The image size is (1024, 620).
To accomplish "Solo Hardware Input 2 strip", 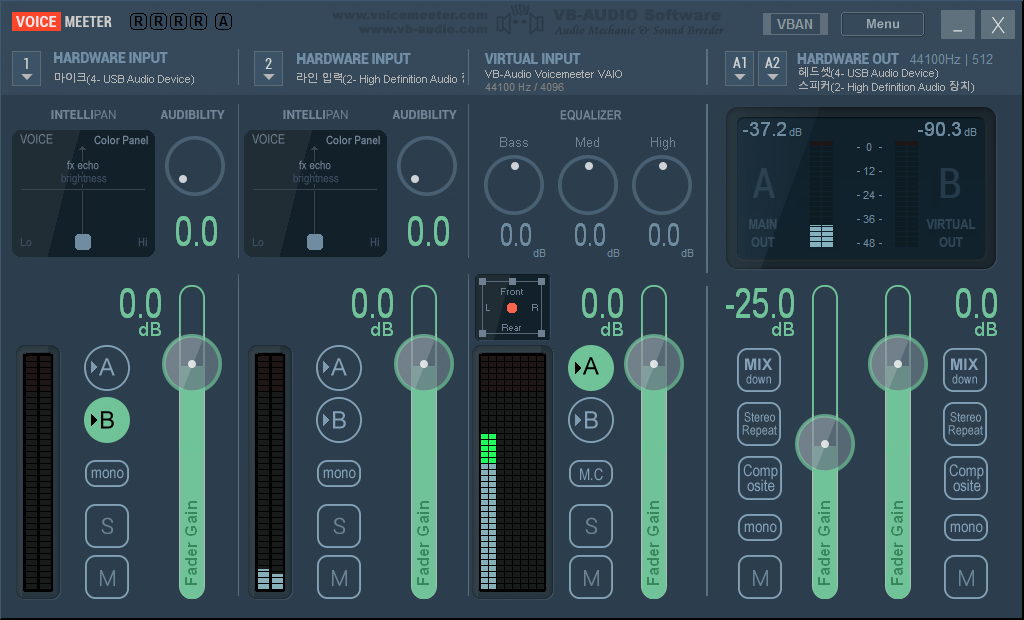I will [338, 526].
